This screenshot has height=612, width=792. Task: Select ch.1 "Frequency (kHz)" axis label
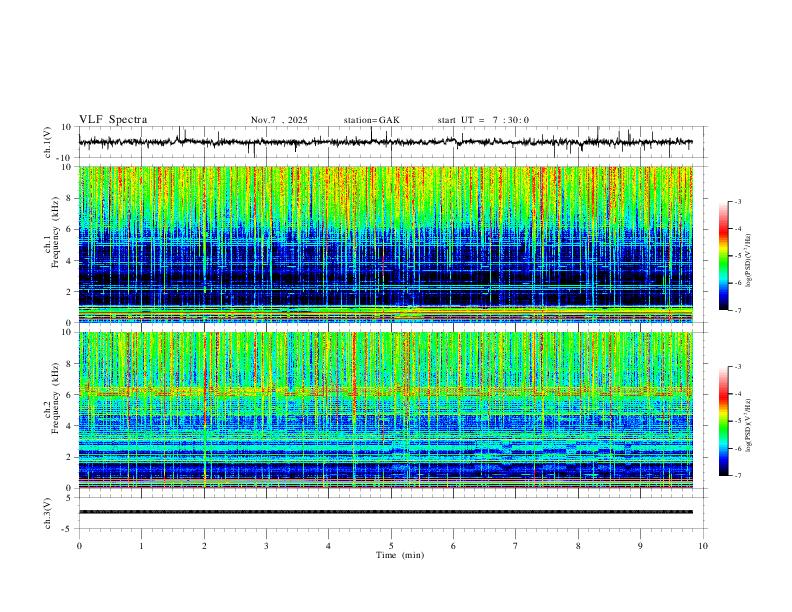pyautogui.click(x=55, y=232)
